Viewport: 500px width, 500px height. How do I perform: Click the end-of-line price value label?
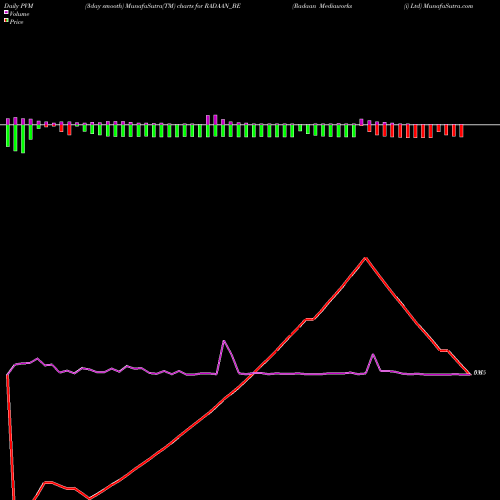[480, 373]
